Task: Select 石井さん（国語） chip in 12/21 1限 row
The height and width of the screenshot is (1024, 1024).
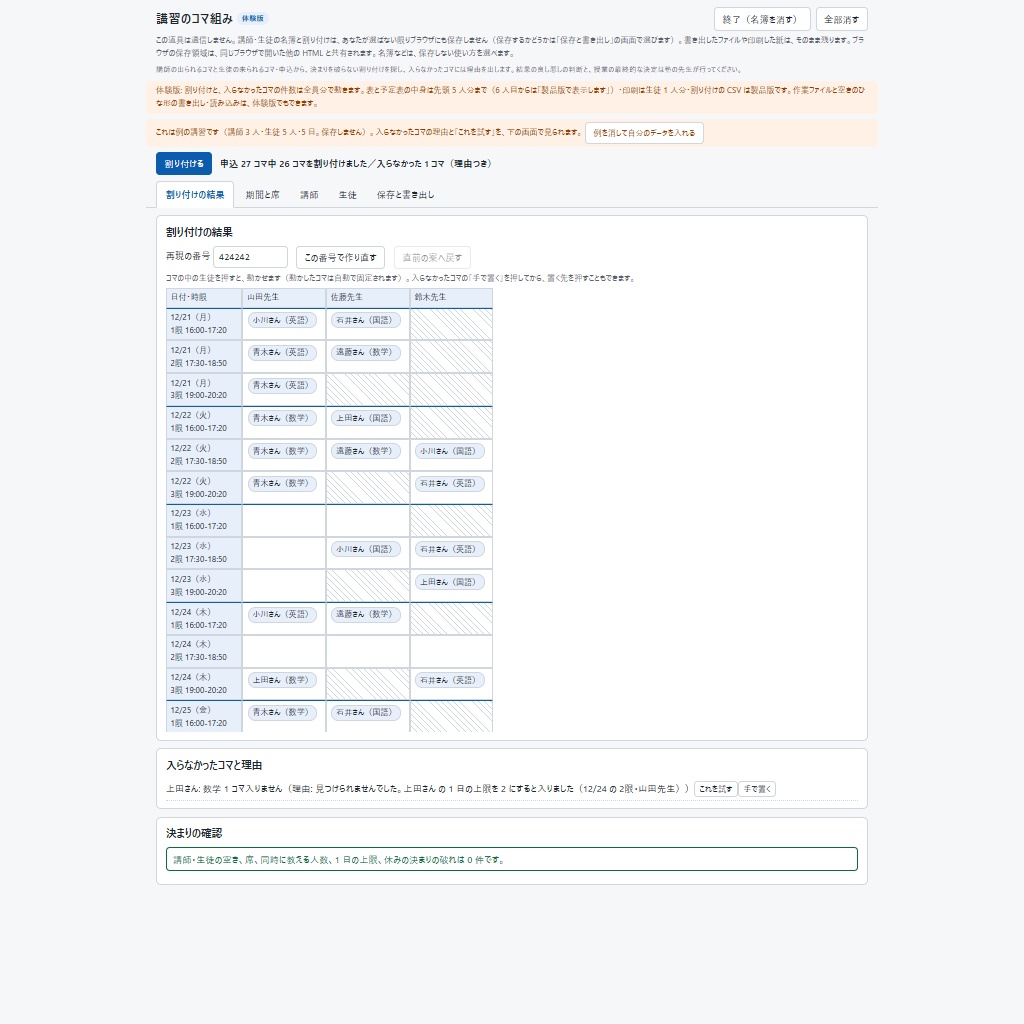Action: point(366,320)
